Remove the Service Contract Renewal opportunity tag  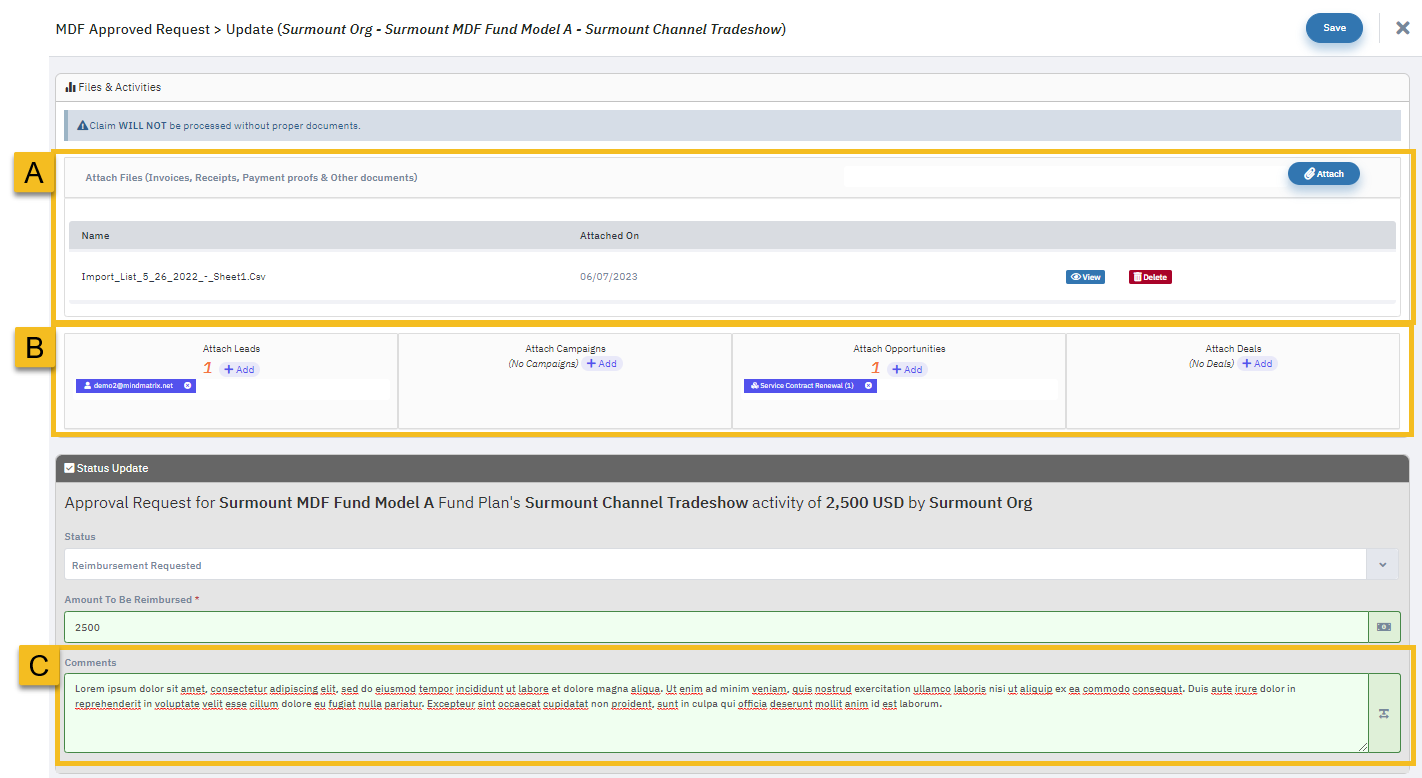[868, 385]
